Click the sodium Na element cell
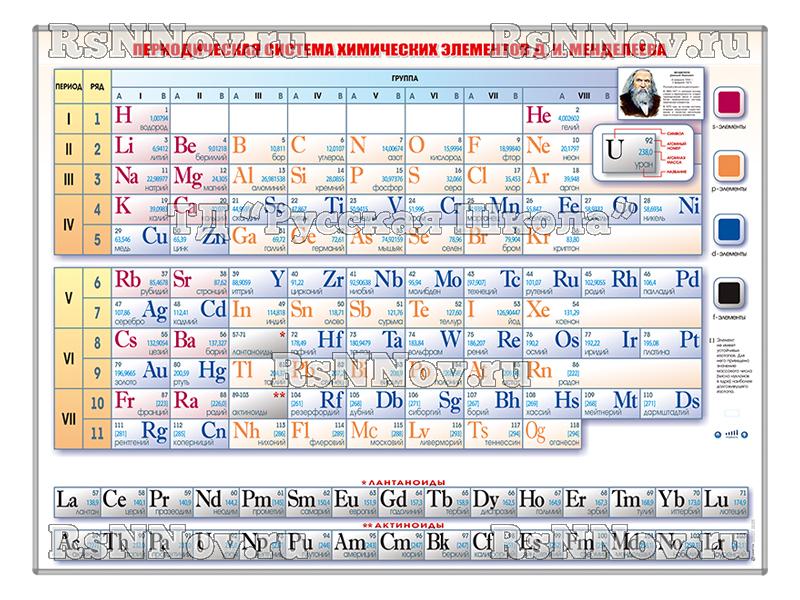Image resolution: width=800 pixels, height=600 pixels. pos(141,179)
